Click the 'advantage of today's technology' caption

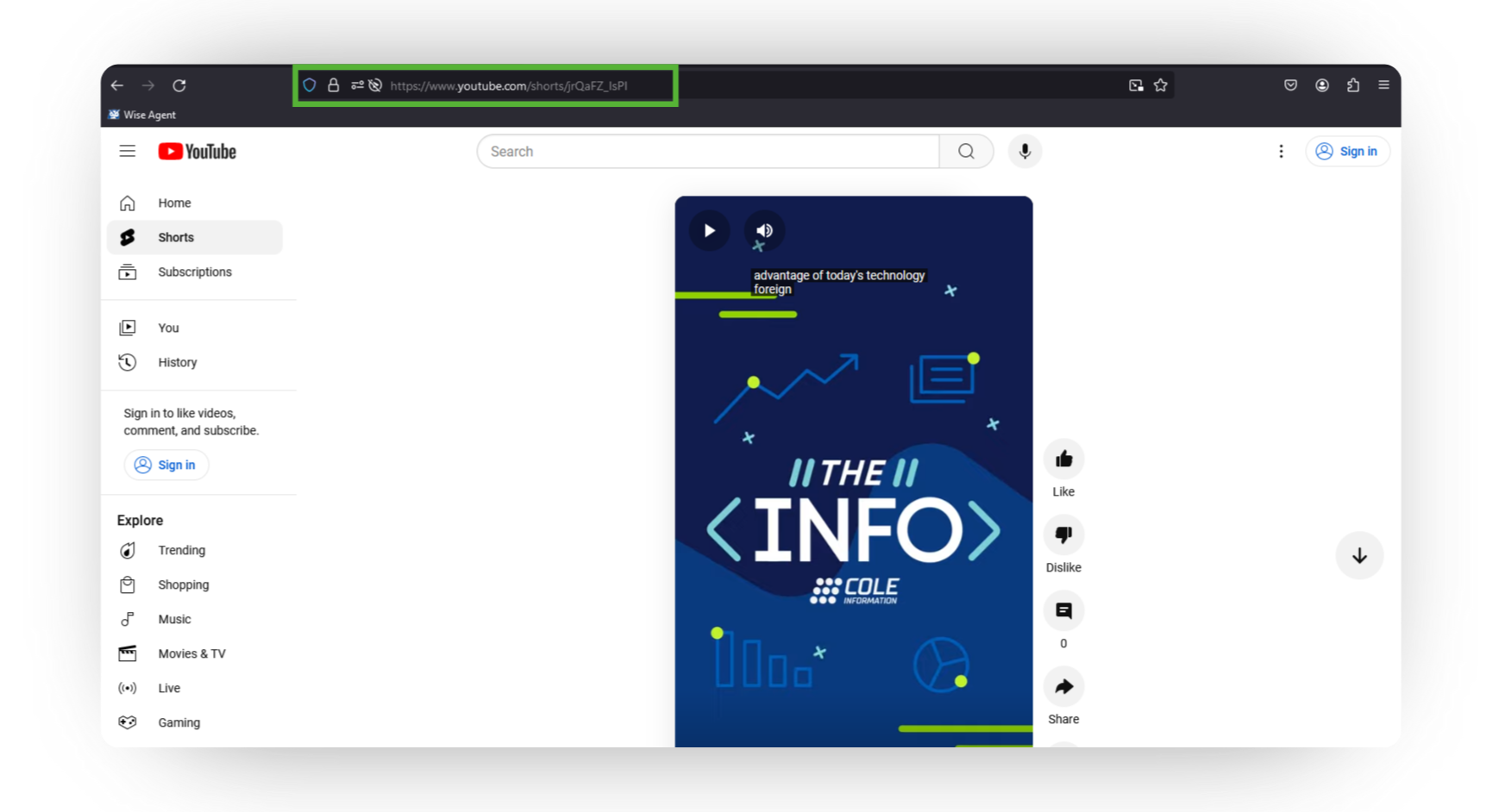click(839, 276)
